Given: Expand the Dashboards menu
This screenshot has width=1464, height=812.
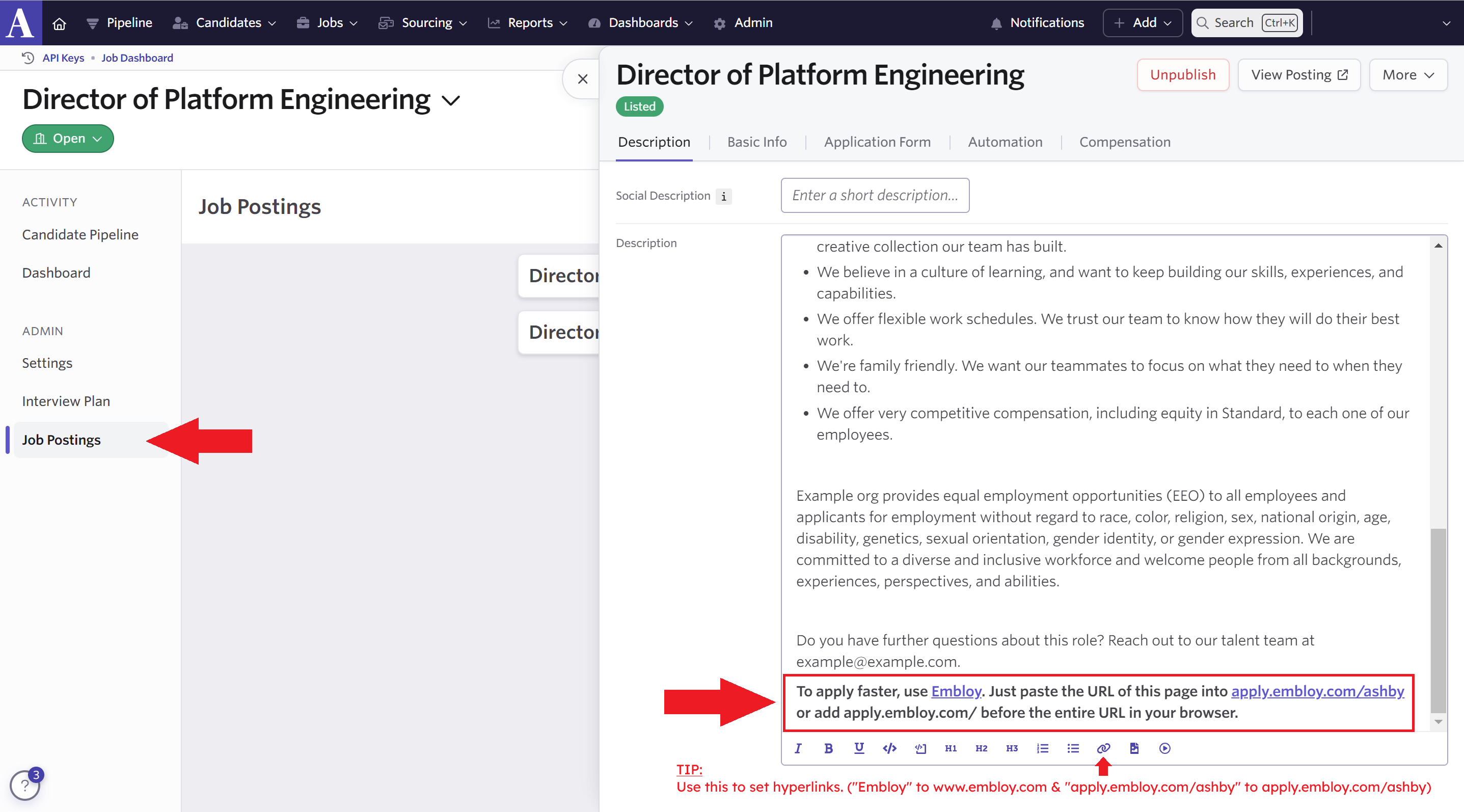Looking at the screenshot, I should point(640,23).
